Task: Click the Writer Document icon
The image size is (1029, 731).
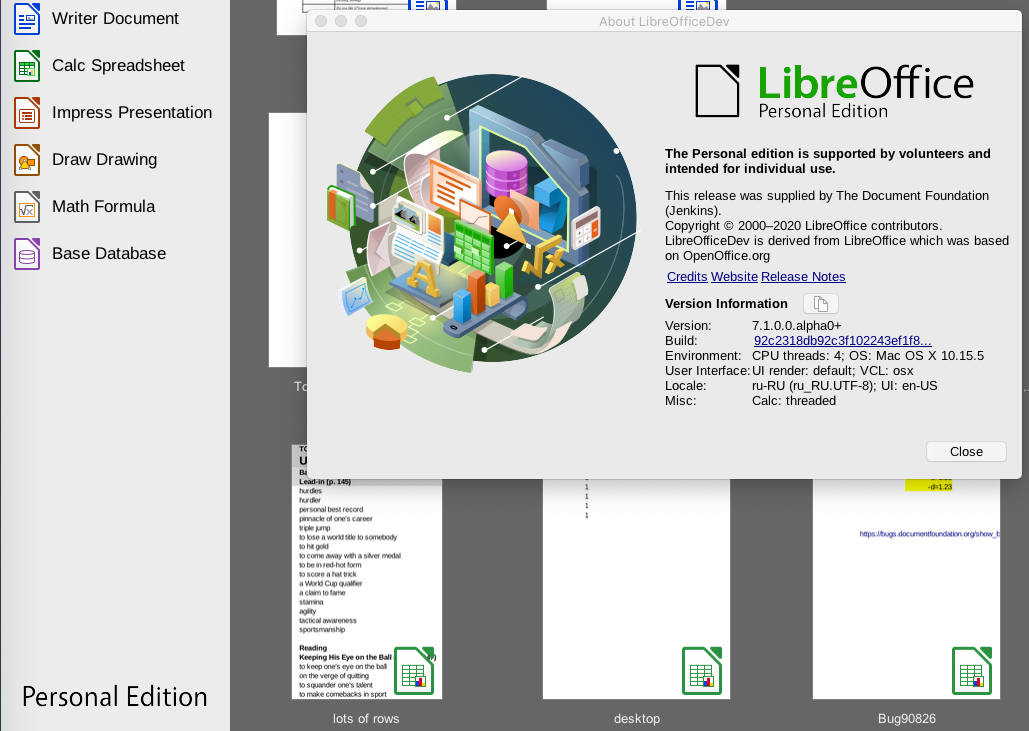Action: (x=27, y=18)
